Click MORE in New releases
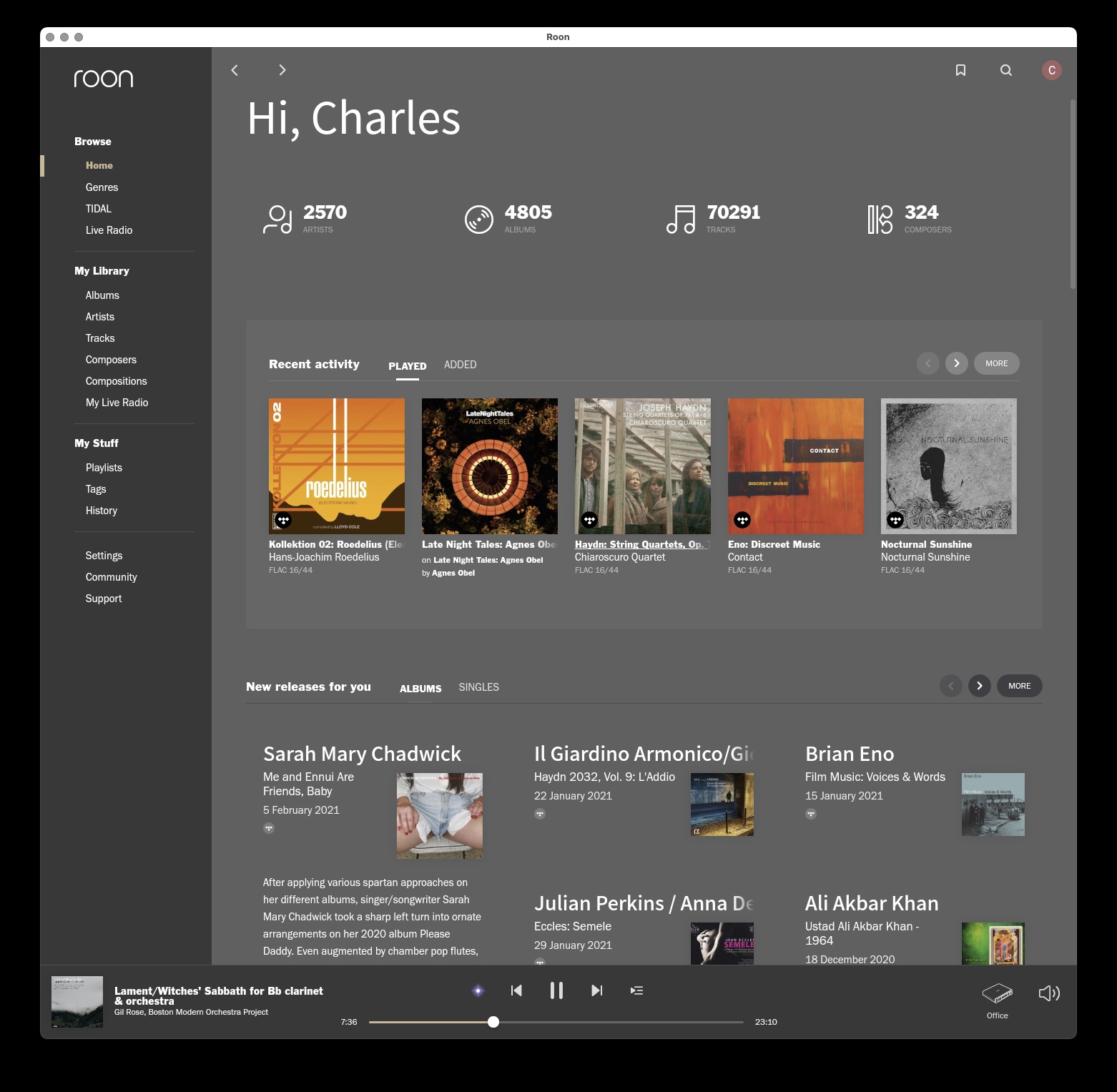The width and height of the screenshot is (1117, 1092). click(x=1020, y=686)
